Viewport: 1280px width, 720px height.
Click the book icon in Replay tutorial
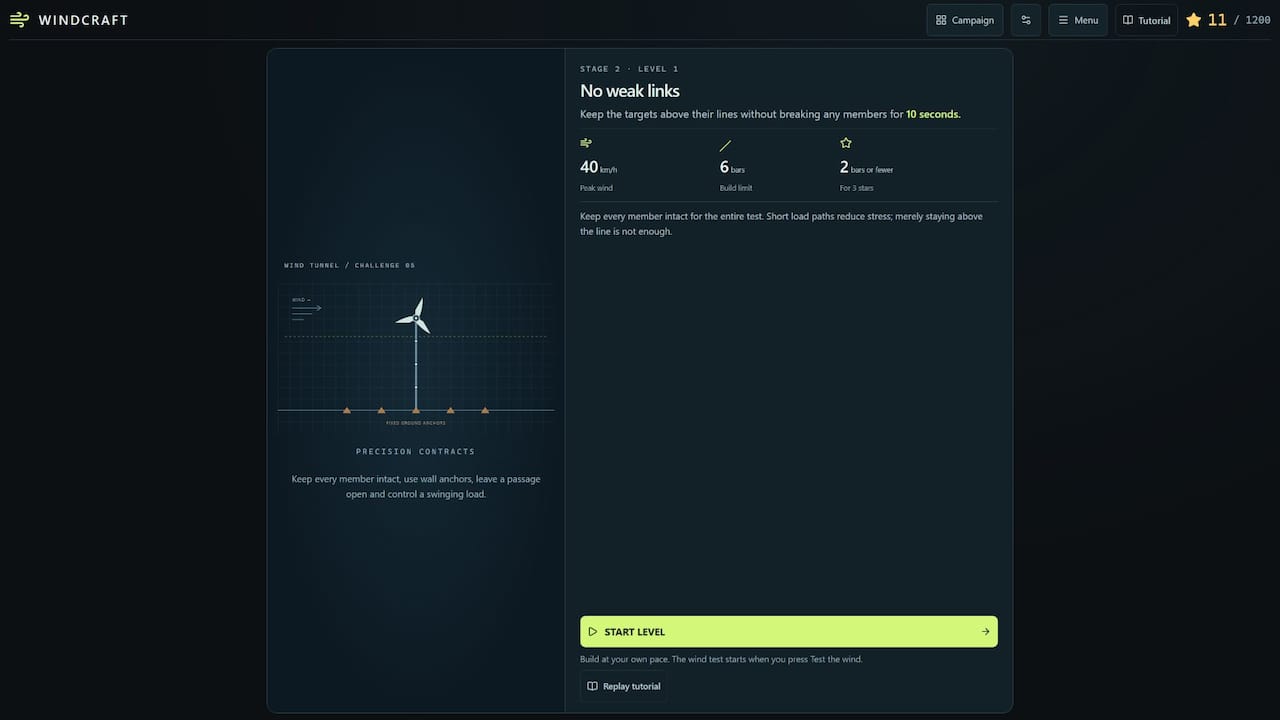coord(593,686)
